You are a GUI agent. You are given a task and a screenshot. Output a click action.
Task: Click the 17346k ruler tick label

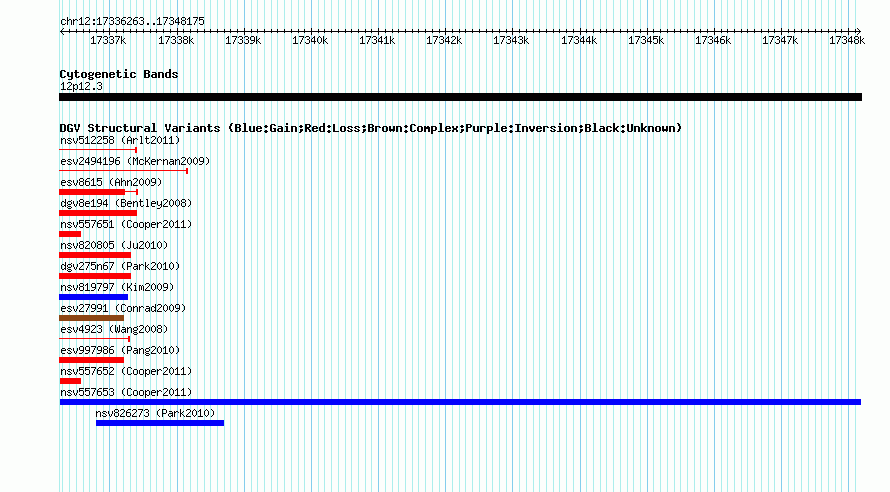[713, 40]
